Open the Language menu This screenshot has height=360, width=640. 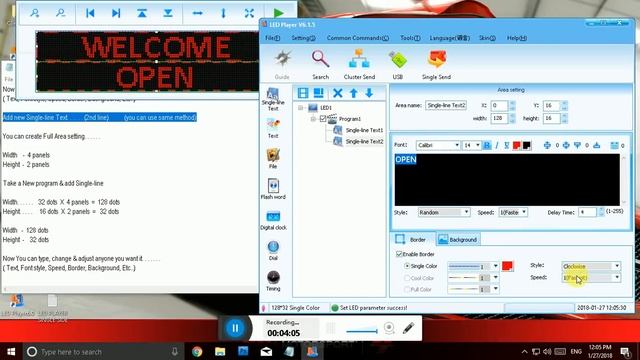[450, 38]
